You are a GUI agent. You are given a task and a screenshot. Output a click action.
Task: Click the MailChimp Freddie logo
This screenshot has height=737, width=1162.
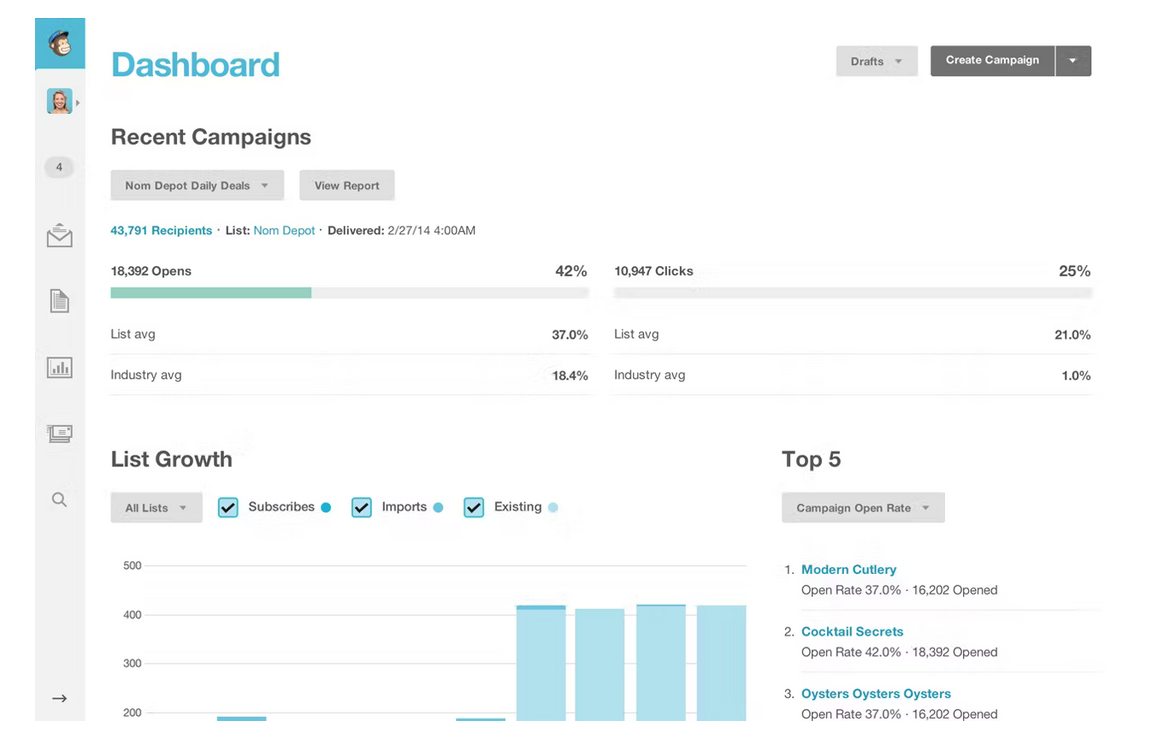coord(59,42)
